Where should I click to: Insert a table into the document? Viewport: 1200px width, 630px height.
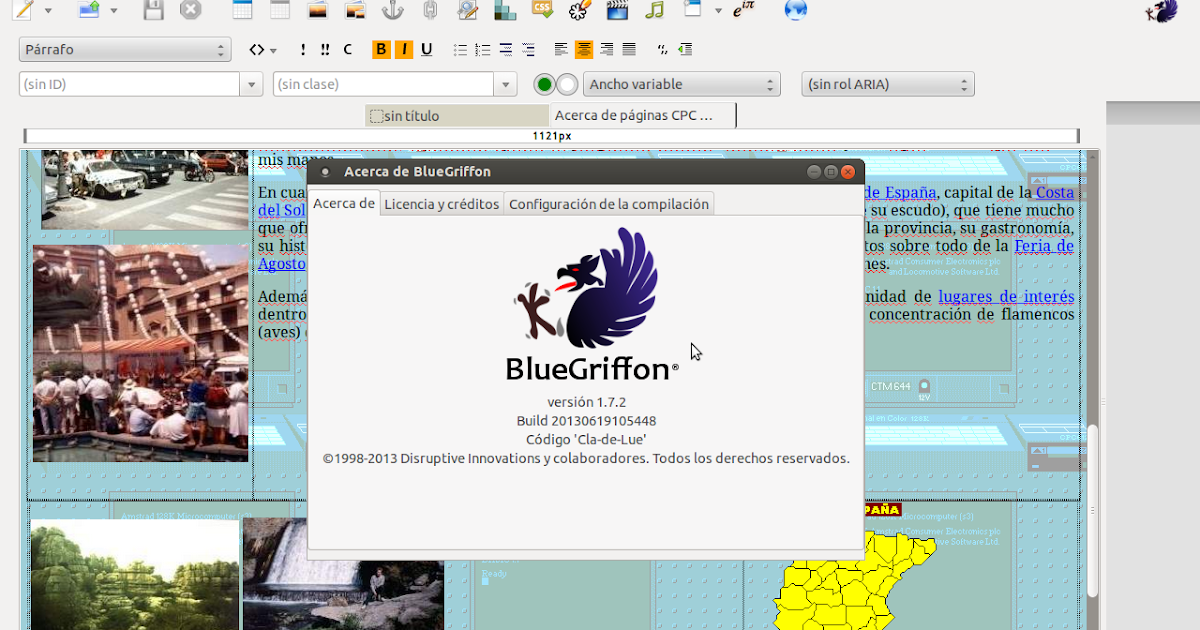(240, 10)
